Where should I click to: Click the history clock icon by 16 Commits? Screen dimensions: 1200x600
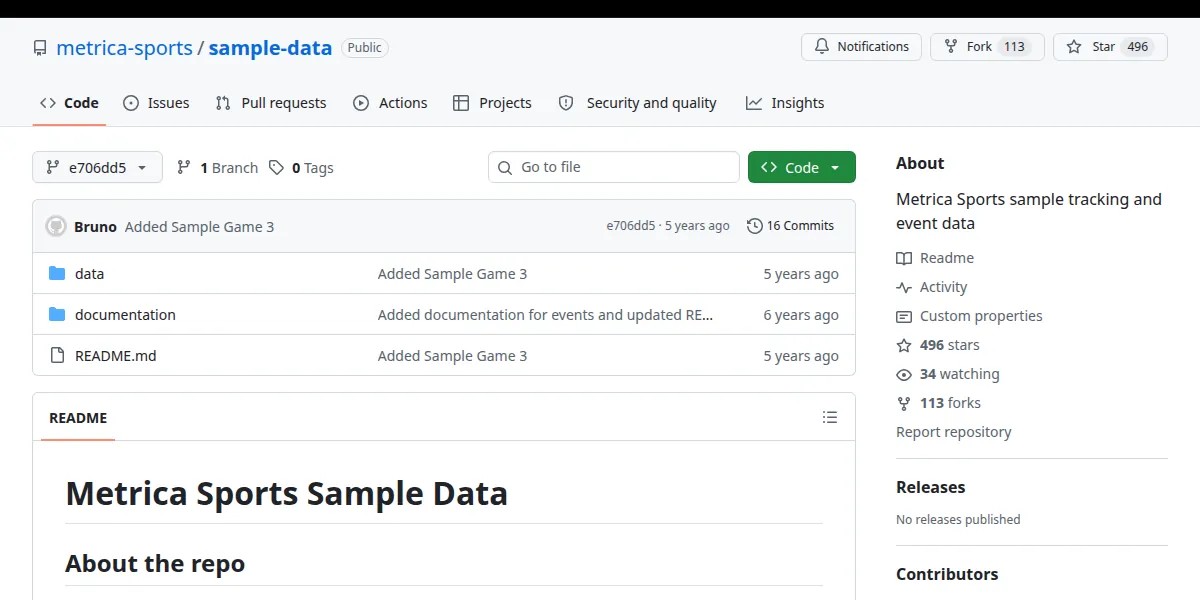pyautogui.click(x=755, y=226)
